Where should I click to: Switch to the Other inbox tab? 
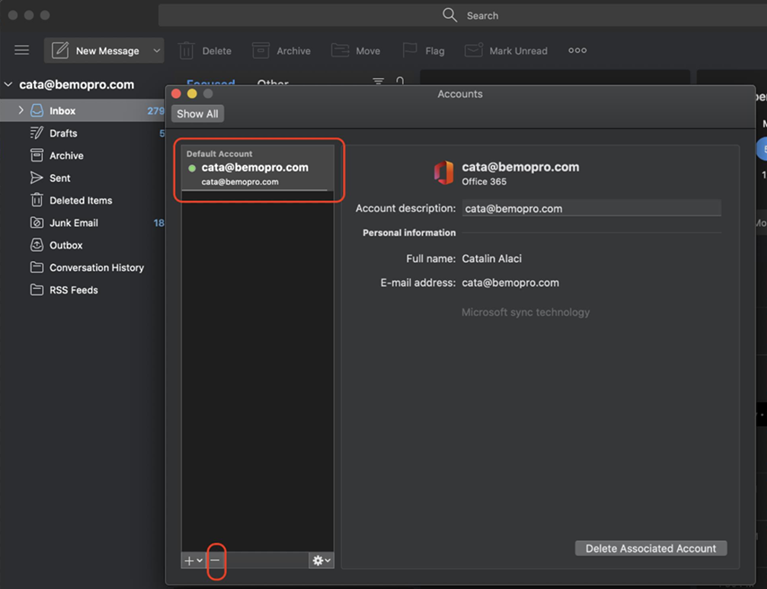[x=272, y=82]
